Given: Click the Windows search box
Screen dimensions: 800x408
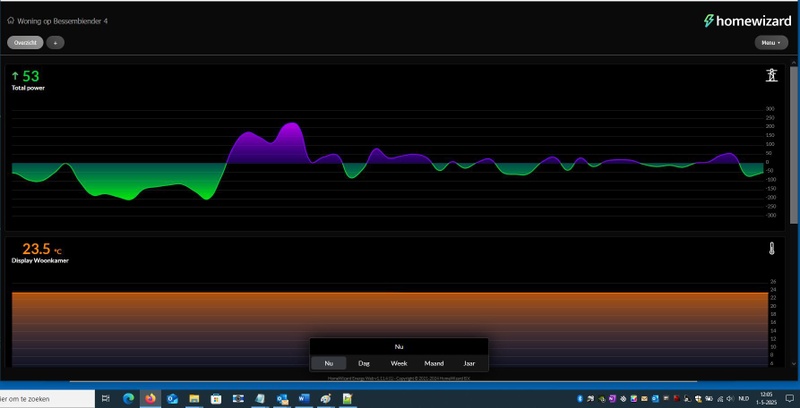Looking at the screenshot, I should pos(47,398).
